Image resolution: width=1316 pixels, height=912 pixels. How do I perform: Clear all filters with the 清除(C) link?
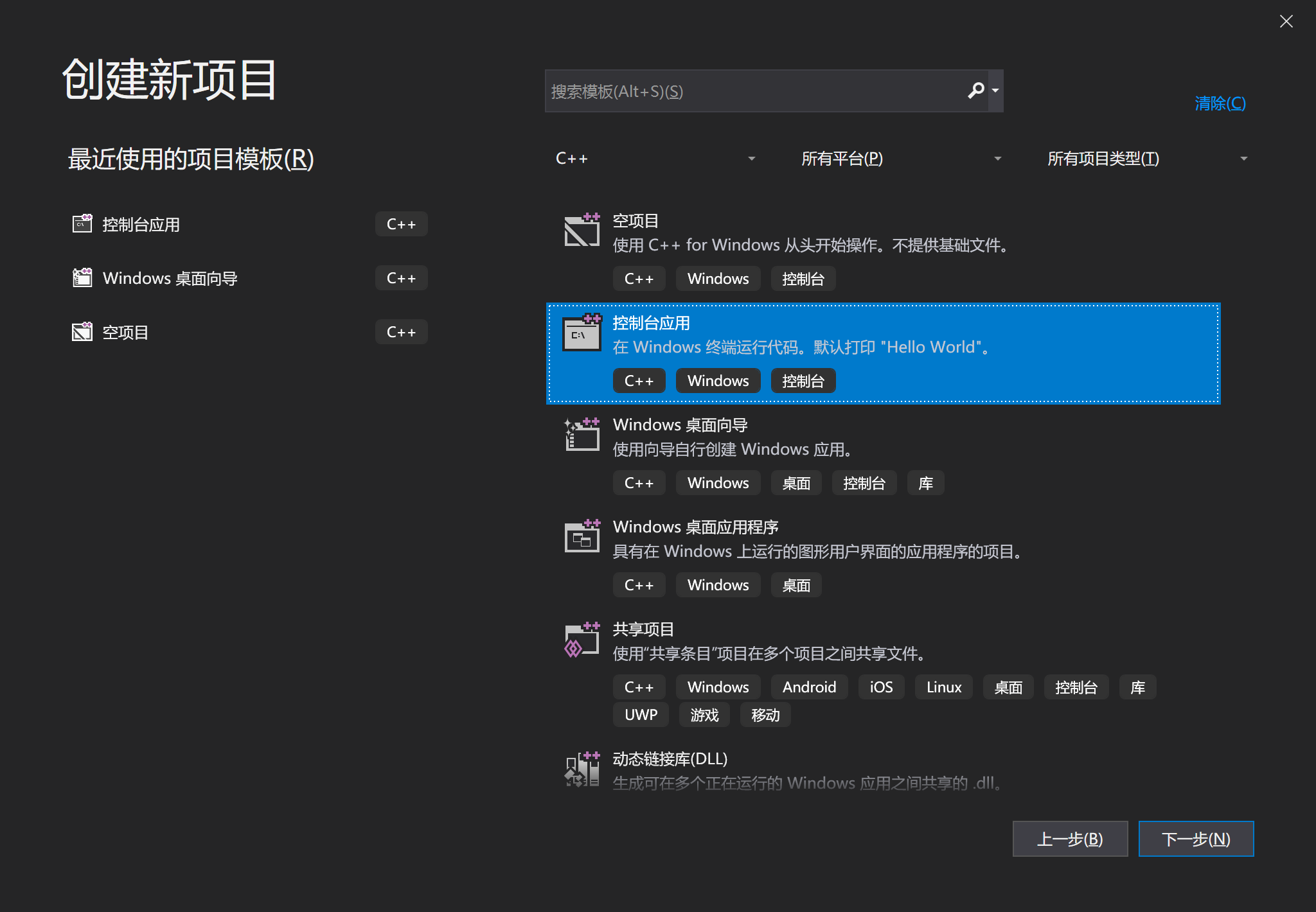click(1220, 103)
